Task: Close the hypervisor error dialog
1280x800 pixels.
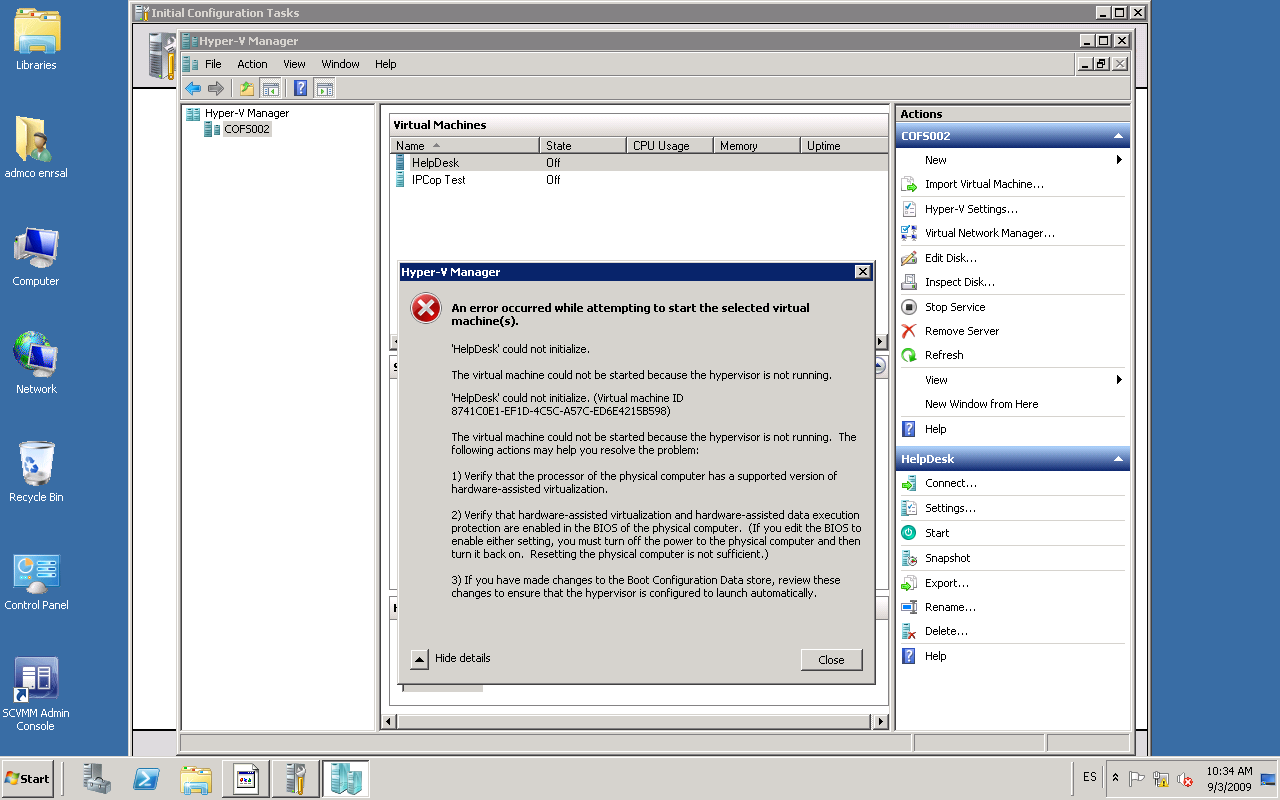Action: 830,660
